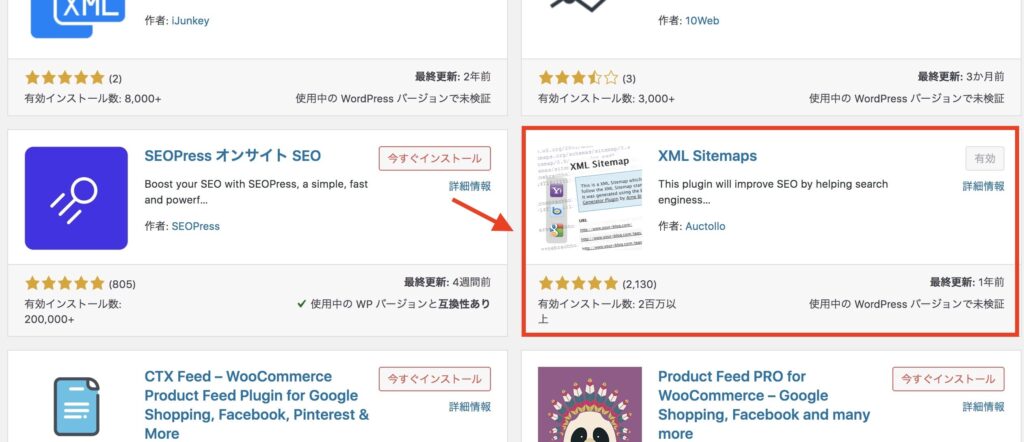The width and height of the screenshot is (1024, 442).
Task: Click the Product Feed PRO skull icon
Action: (590, 404)
